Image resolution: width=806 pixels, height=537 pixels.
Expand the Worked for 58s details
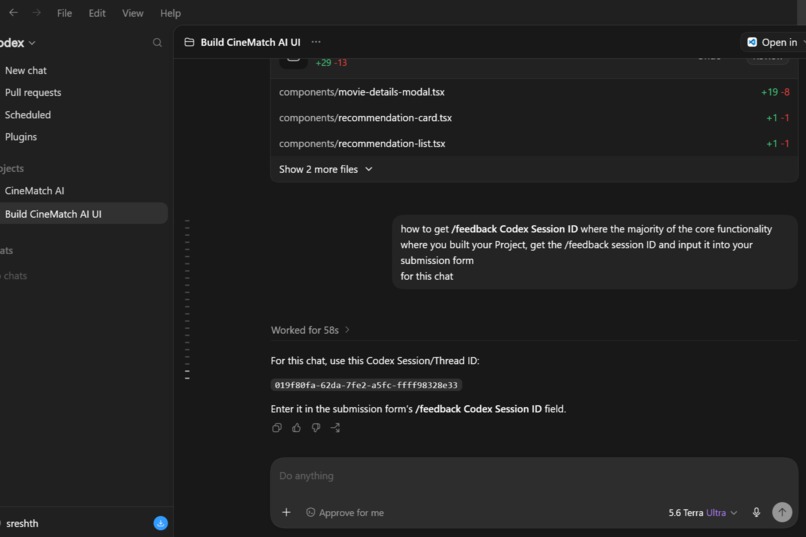[x=310, y=330]
